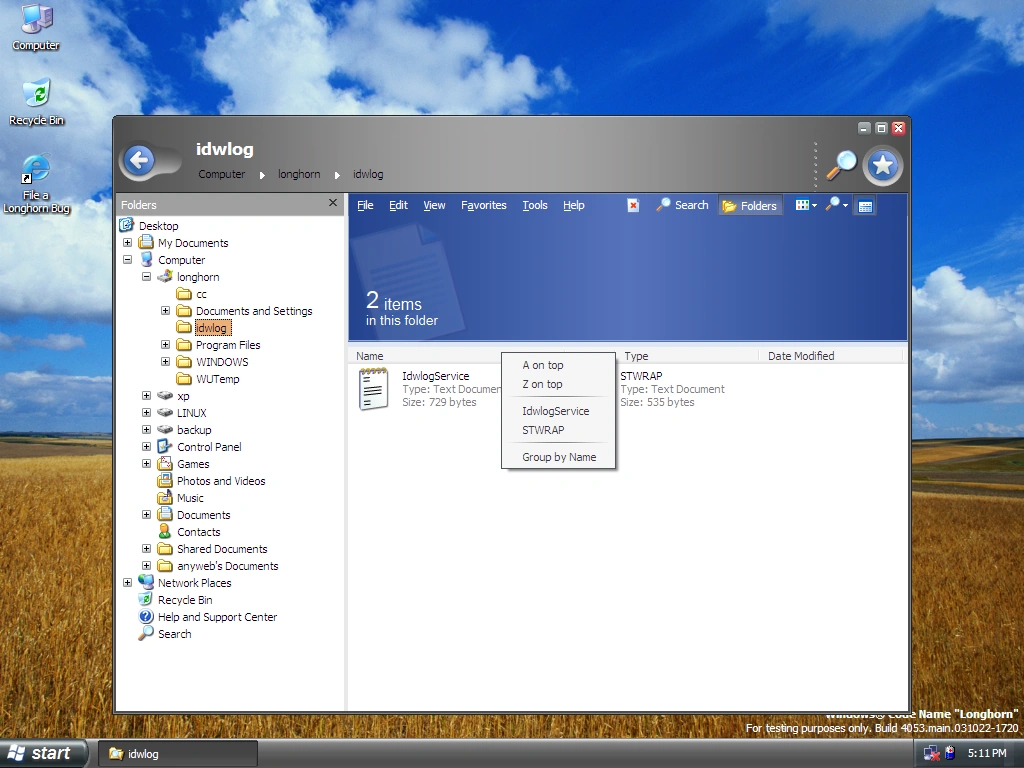
Task: Select Contacts icon in folder tree
Action: [x=165, y=532]
